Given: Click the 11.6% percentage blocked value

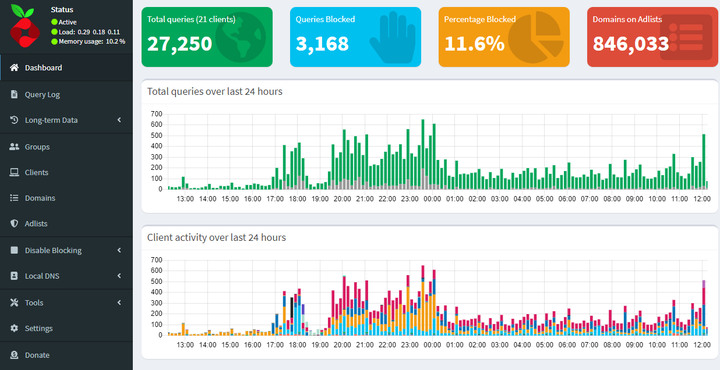Looking at the screenshot, I should point(474,44).
